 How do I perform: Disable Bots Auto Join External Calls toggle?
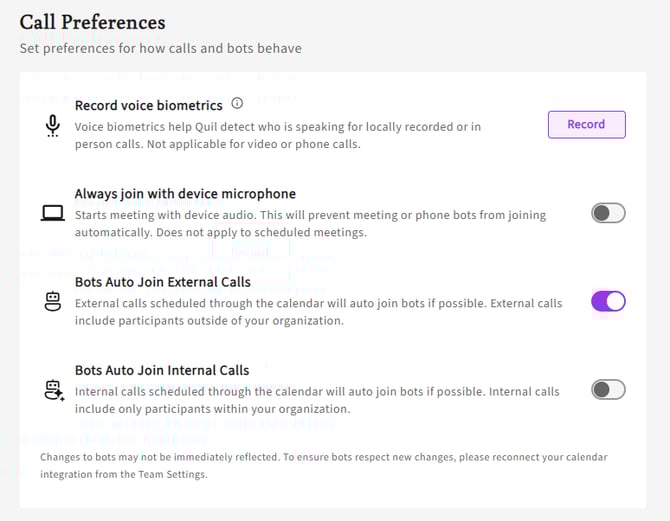pos(608,301)
